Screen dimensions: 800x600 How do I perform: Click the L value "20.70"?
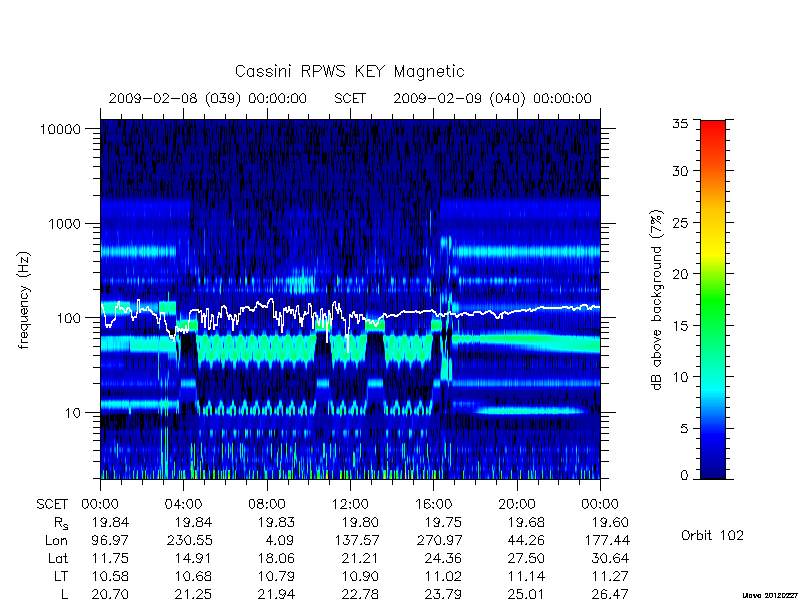(x=110, y=594)
